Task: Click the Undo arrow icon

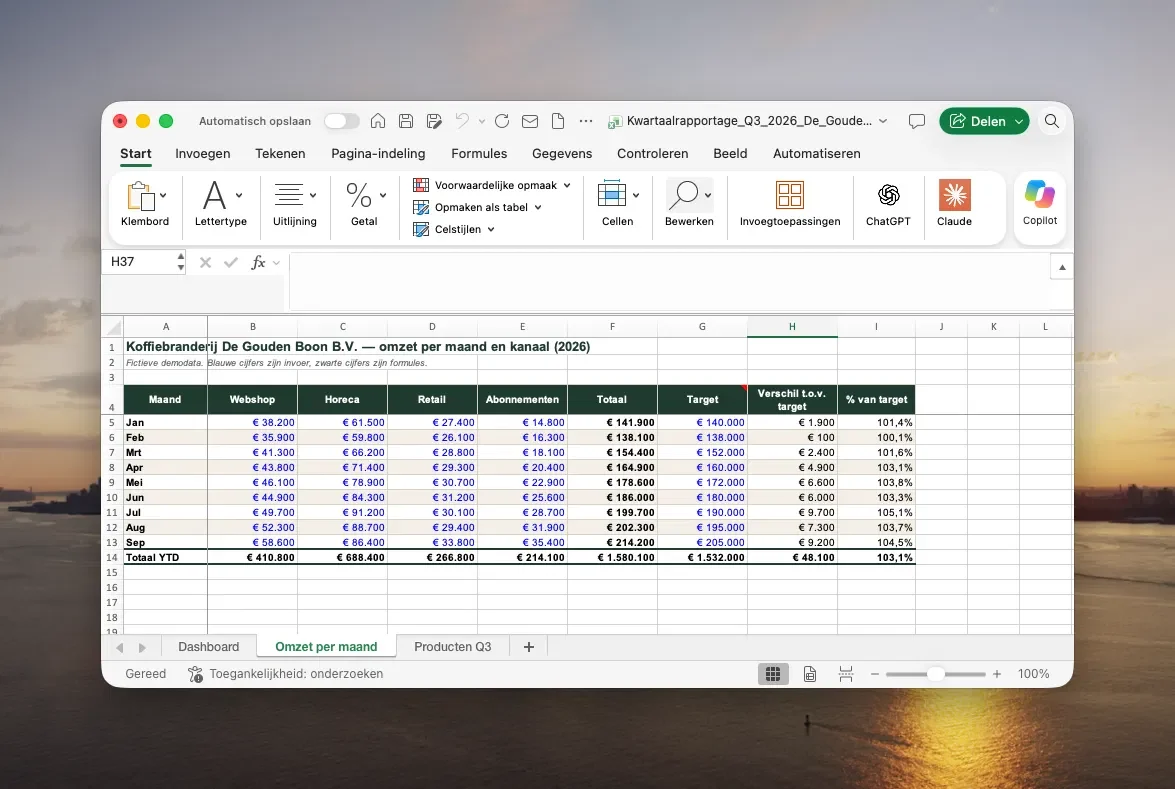Action: (x=462, y=121)
